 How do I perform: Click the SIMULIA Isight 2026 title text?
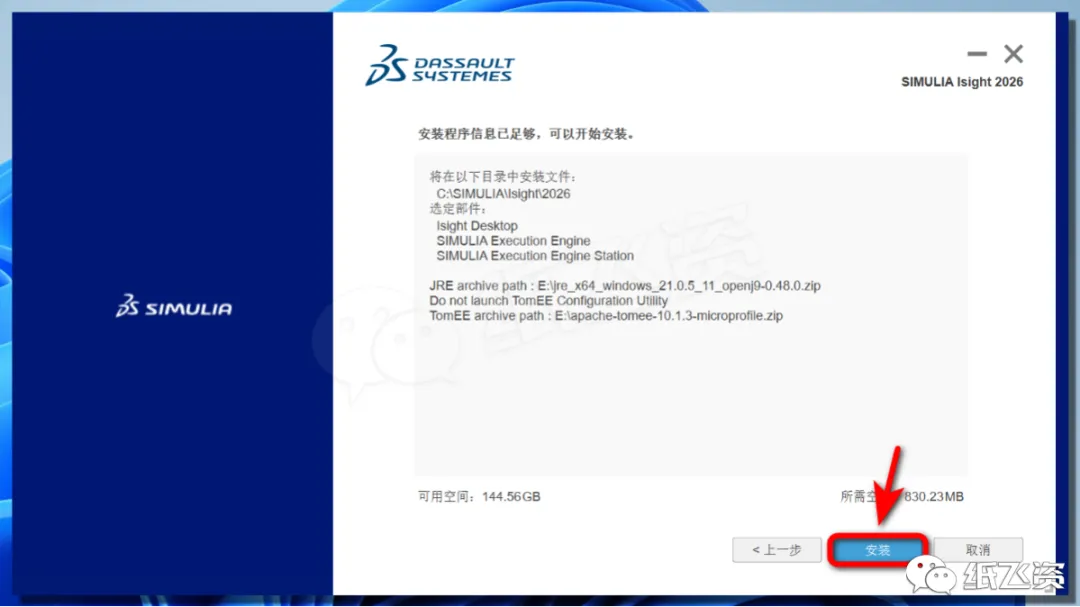pyautogui.click(x=962, y=82)
